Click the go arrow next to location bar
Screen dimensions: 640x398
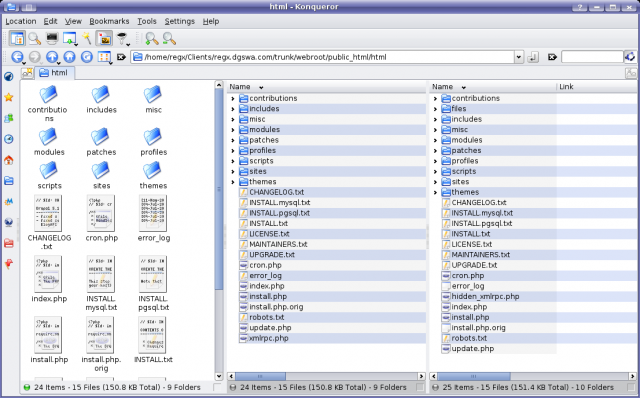click(x=533, y=57)
